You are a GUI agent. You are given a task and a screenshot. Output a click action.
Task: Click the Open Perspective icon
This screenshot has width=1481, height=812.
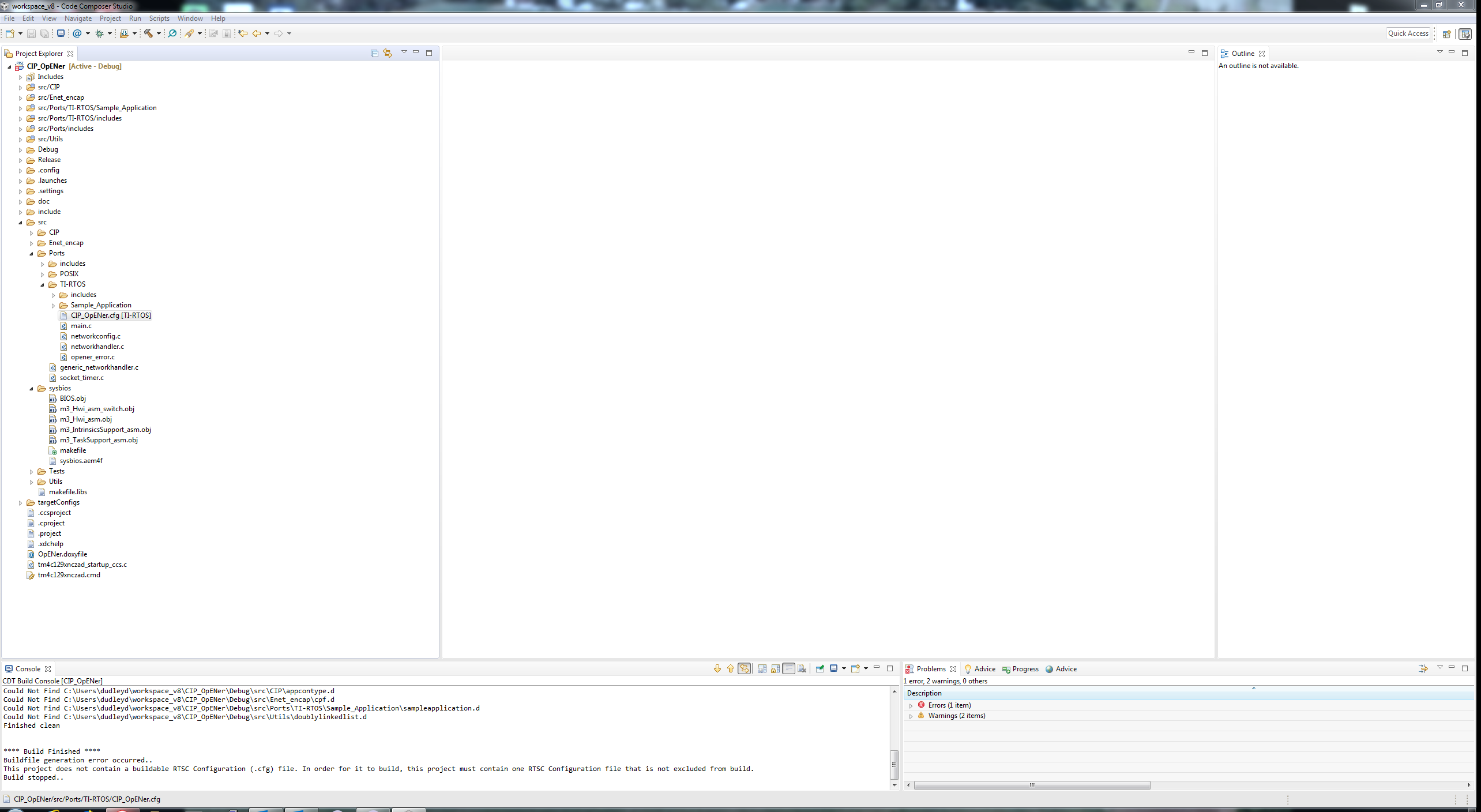pos(1446,34)
